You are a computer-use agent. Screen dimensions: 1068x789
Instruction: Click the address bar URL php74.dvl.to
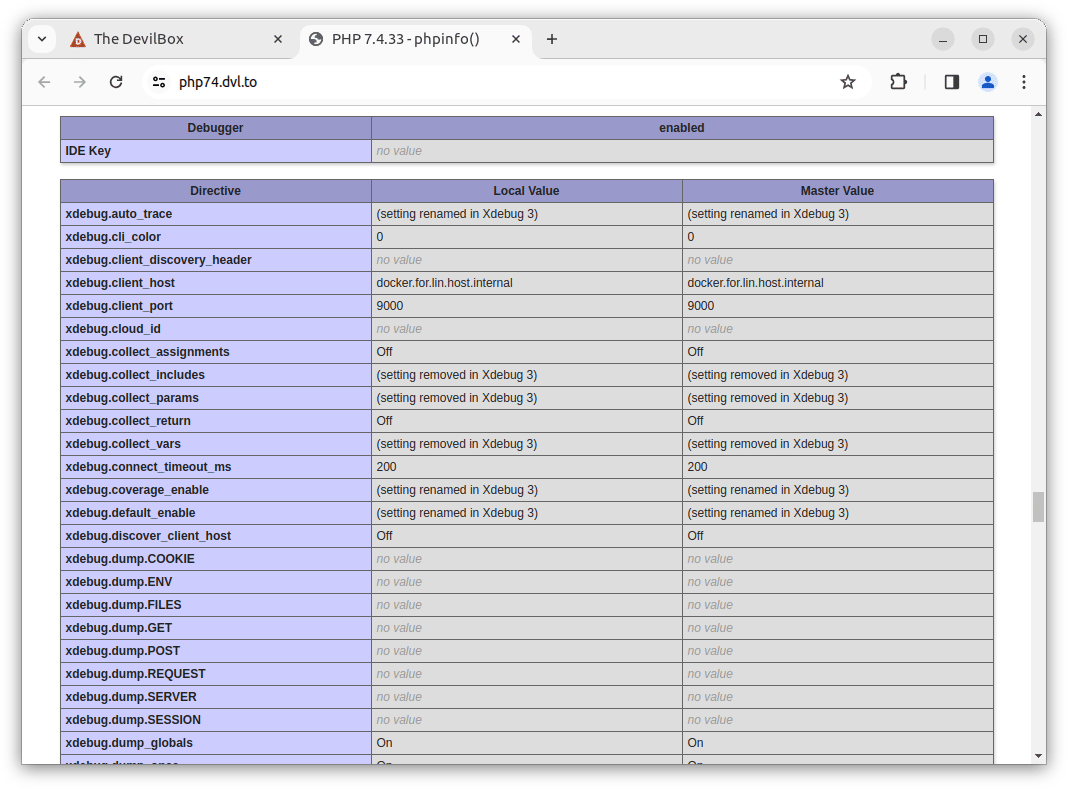click(218, 82)
